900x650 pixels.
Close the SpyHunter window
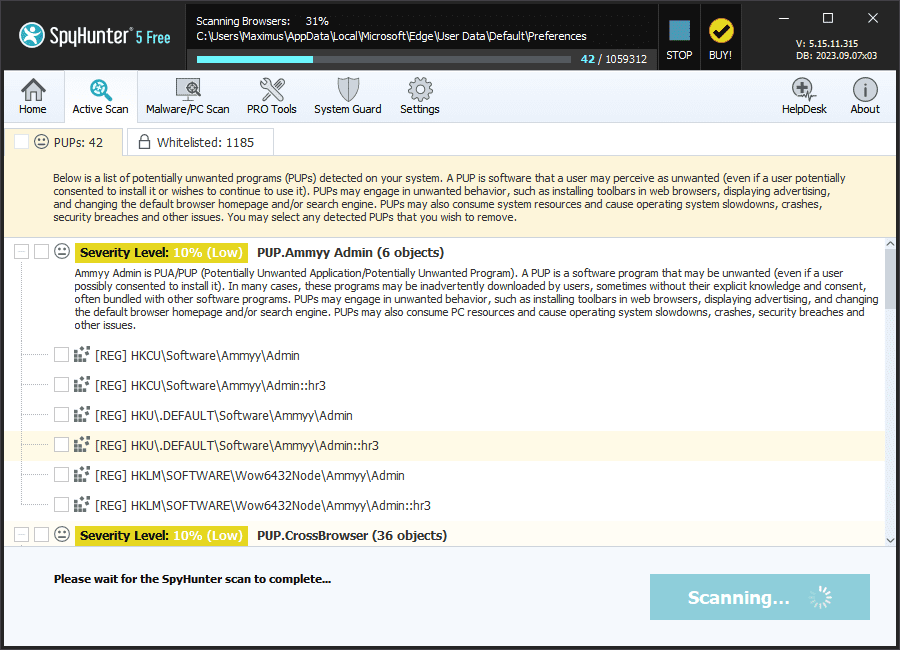[873, 18]
